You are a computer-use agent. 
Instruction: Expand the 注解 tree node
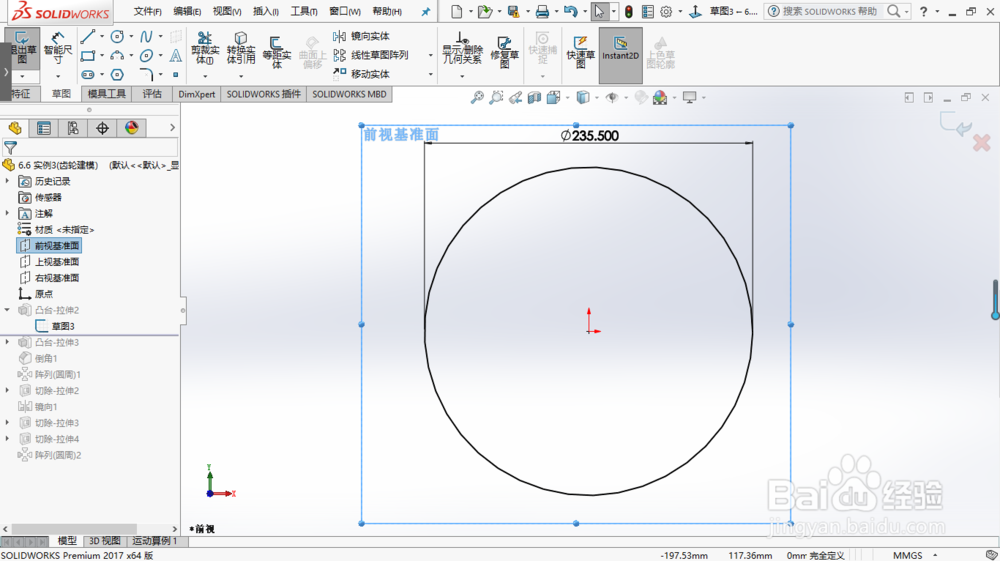coord(8,213)
